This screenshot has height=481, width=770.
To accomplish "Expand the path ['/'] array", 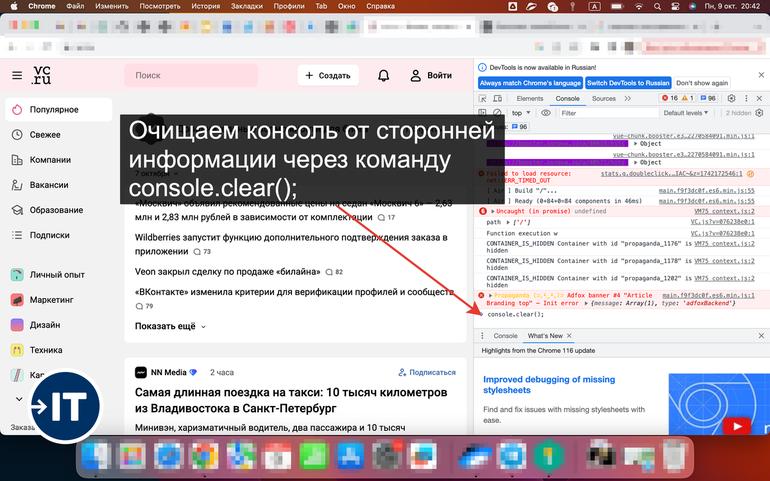I will point(508,223).
